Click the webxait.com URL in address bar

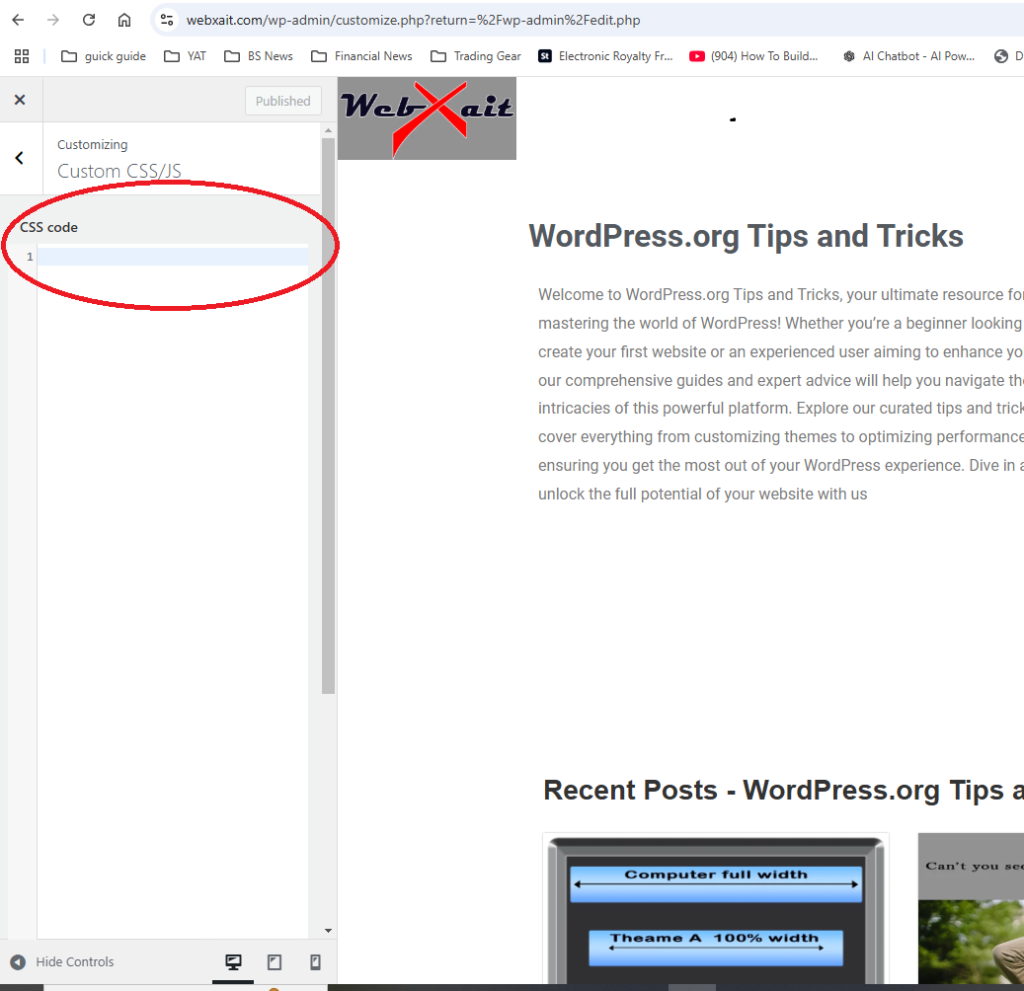click(x=413, y=20)
